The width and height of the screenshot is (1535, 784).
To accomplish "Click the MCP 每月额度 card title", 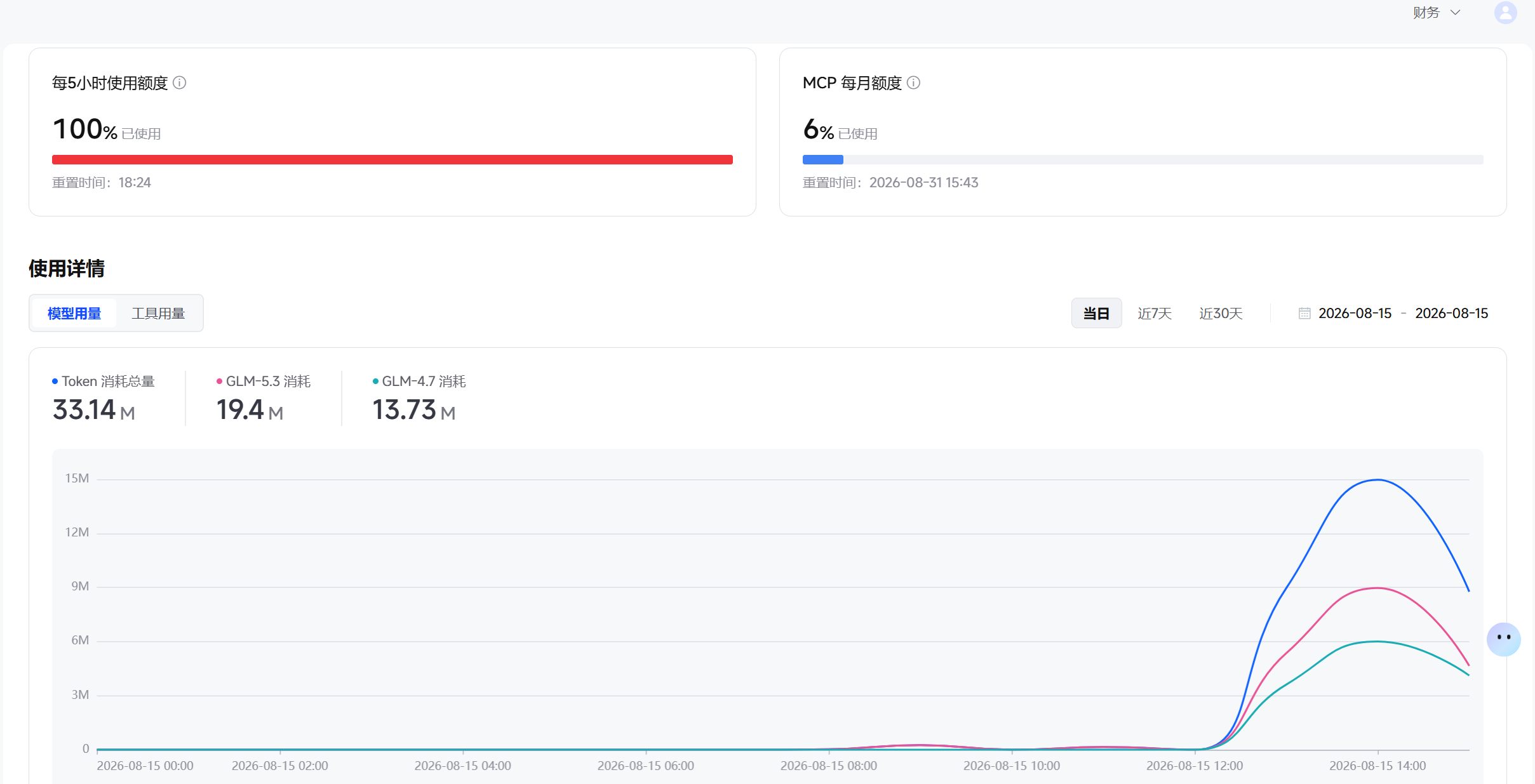I will (x=852, y=83).
